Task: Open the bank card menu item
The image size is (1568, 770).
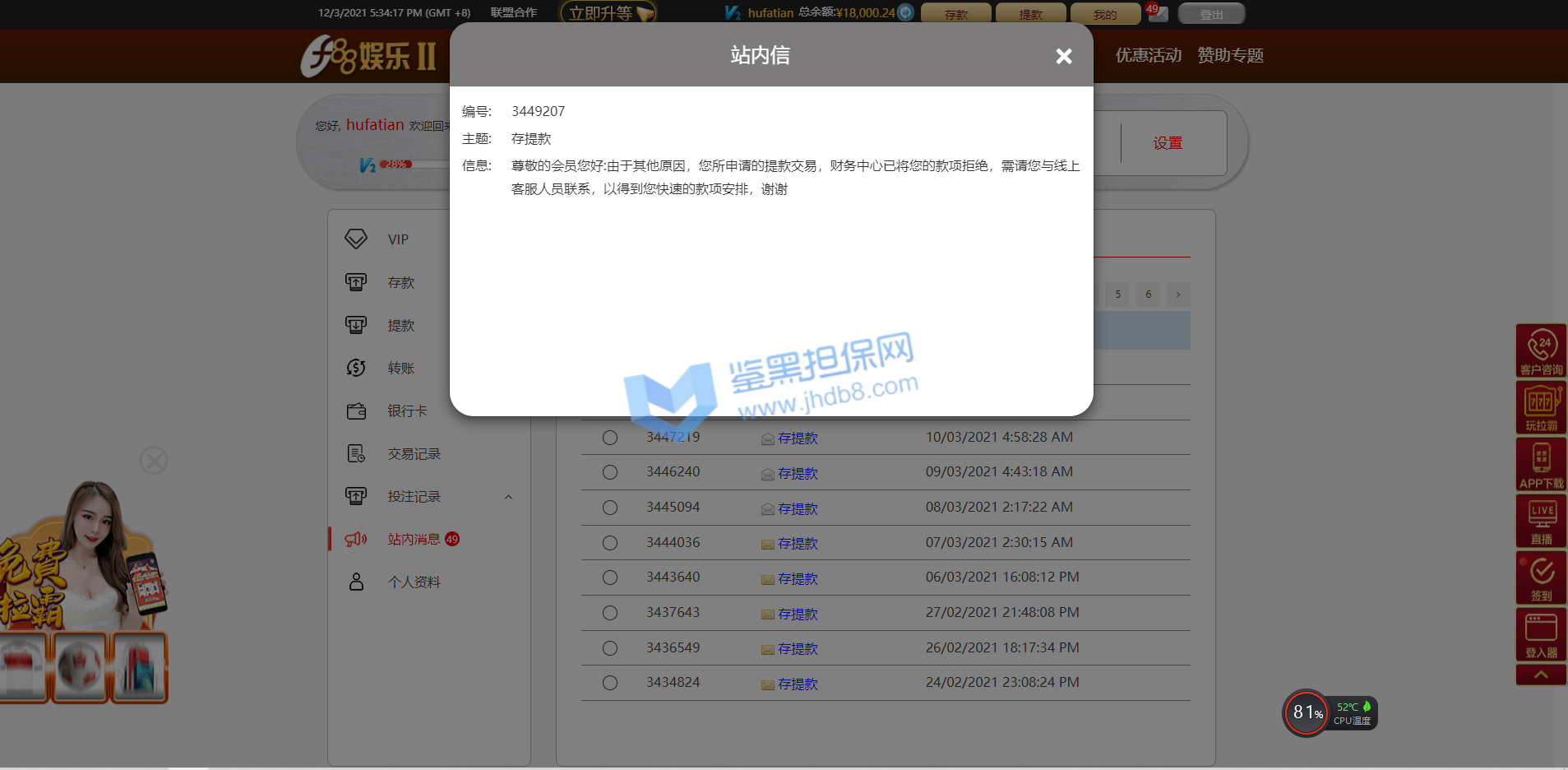Action: 407,411
